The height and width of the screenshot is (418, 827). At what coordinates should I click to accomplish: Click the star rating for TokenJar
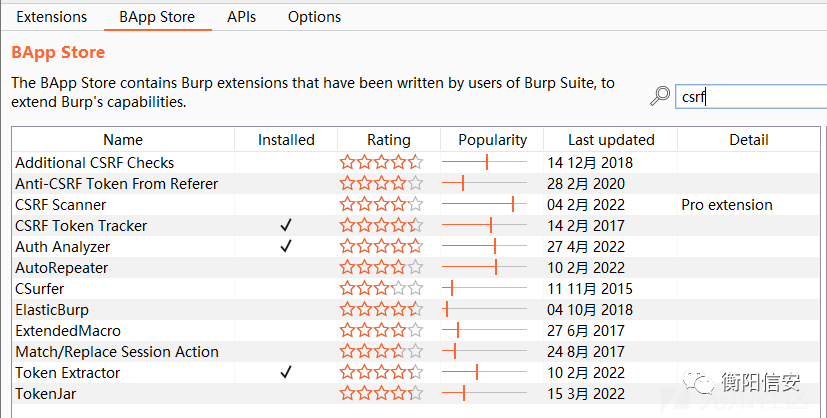(x=381, y=394)
